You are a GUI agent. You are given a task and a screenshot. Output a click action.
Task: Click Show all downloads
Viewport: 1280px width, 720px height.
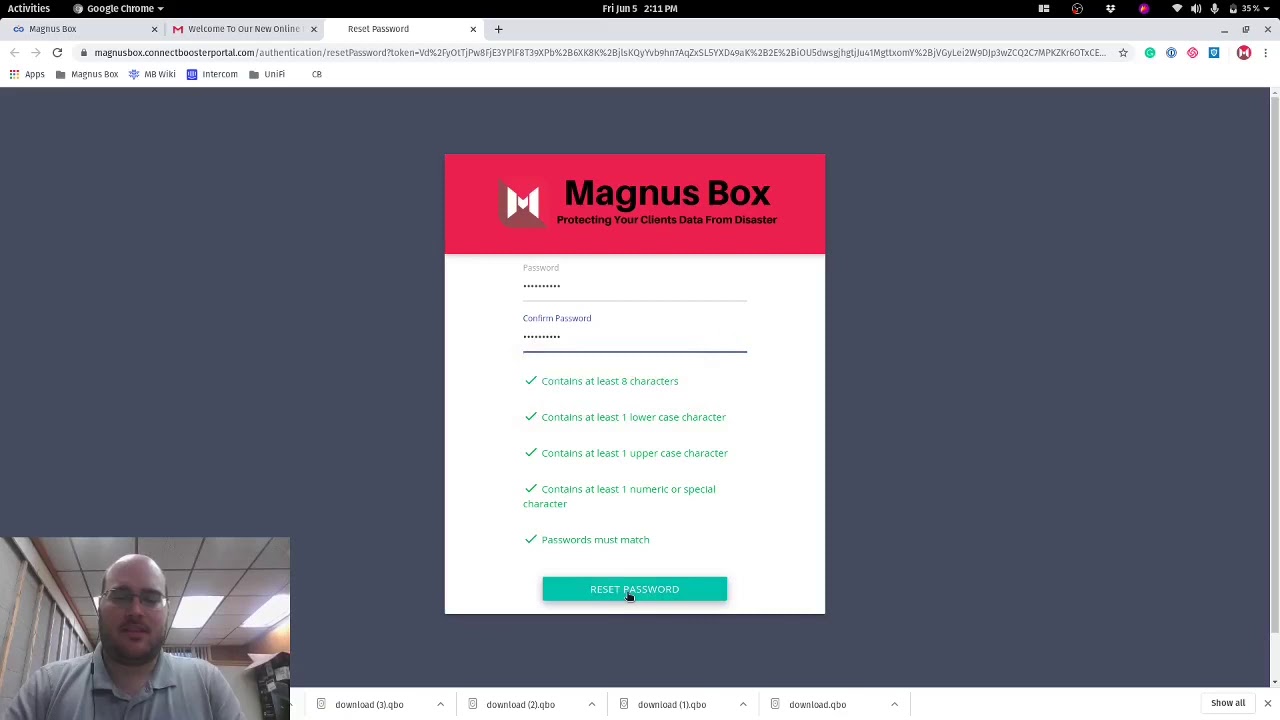1228,704
